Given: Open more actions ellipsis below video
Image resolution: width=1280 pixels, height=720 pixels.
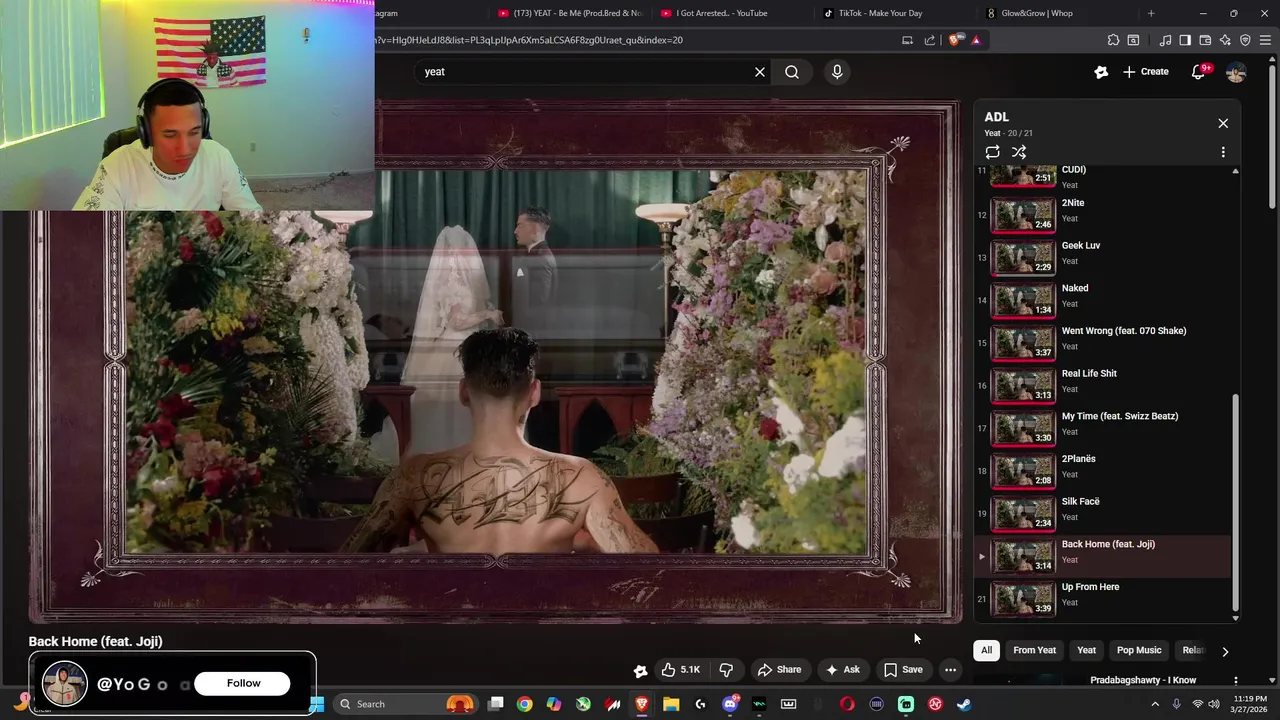Looking at the screenshot, I should (951, 670).
